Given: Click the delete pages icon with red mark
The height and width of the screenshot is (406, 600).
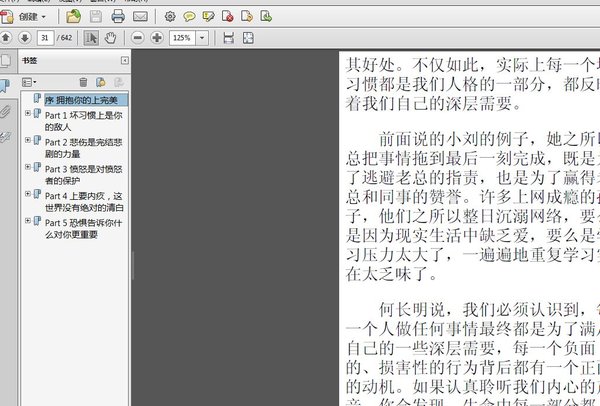Looking at the screenshot, I should pos(227,16).
